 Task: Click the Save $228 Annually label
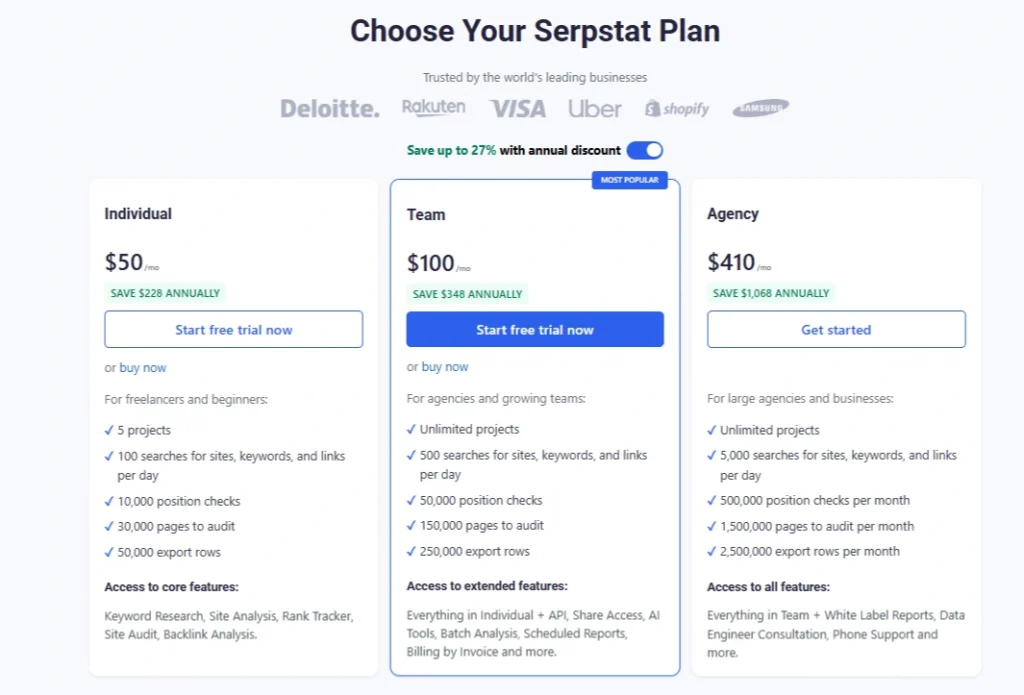tap(165, 293)
